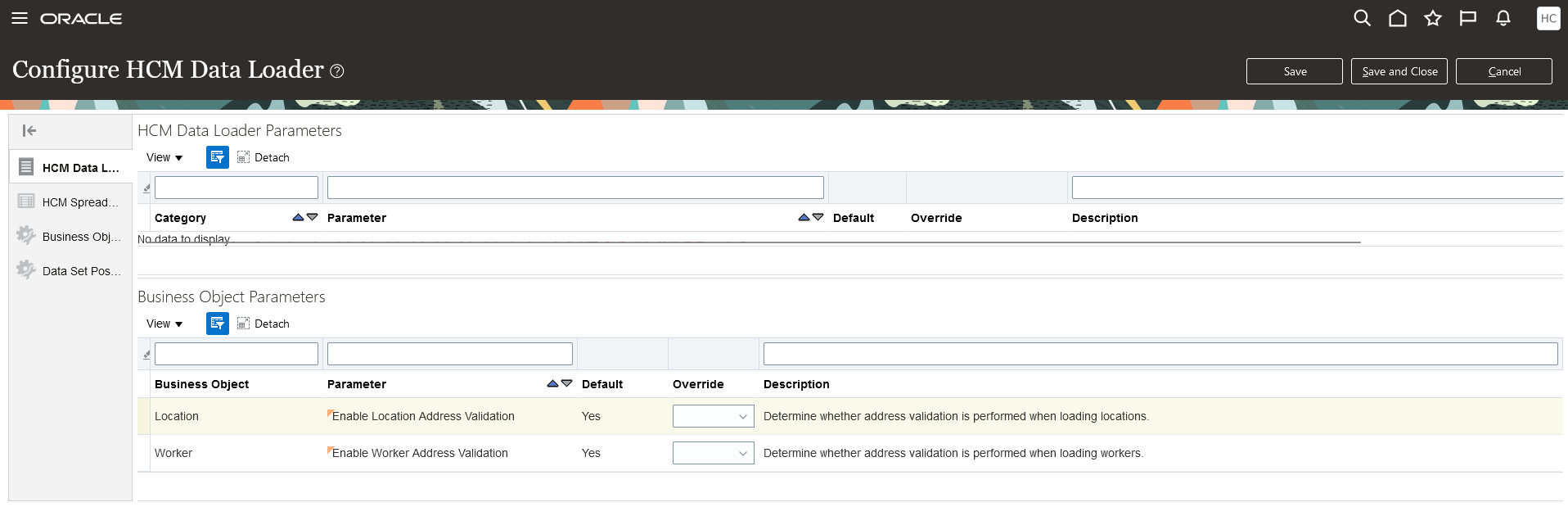Select the Worker business object cell
1568x507 pixels.
click(173, 453)
